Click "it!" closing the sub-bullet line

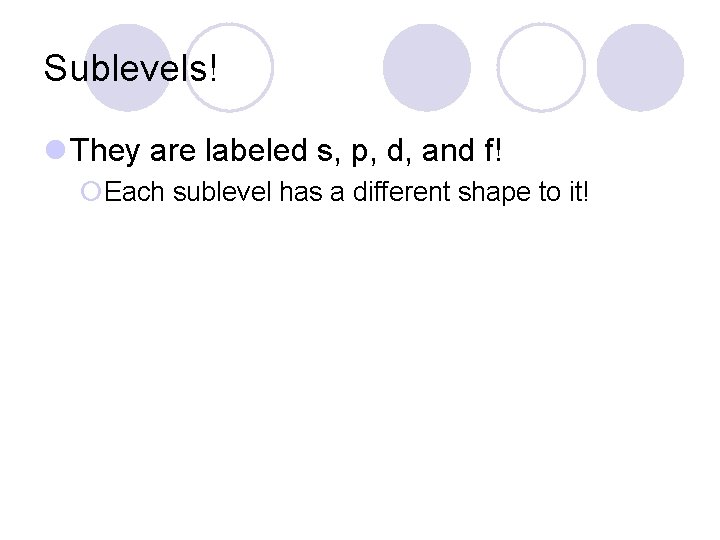coord(579,191)
